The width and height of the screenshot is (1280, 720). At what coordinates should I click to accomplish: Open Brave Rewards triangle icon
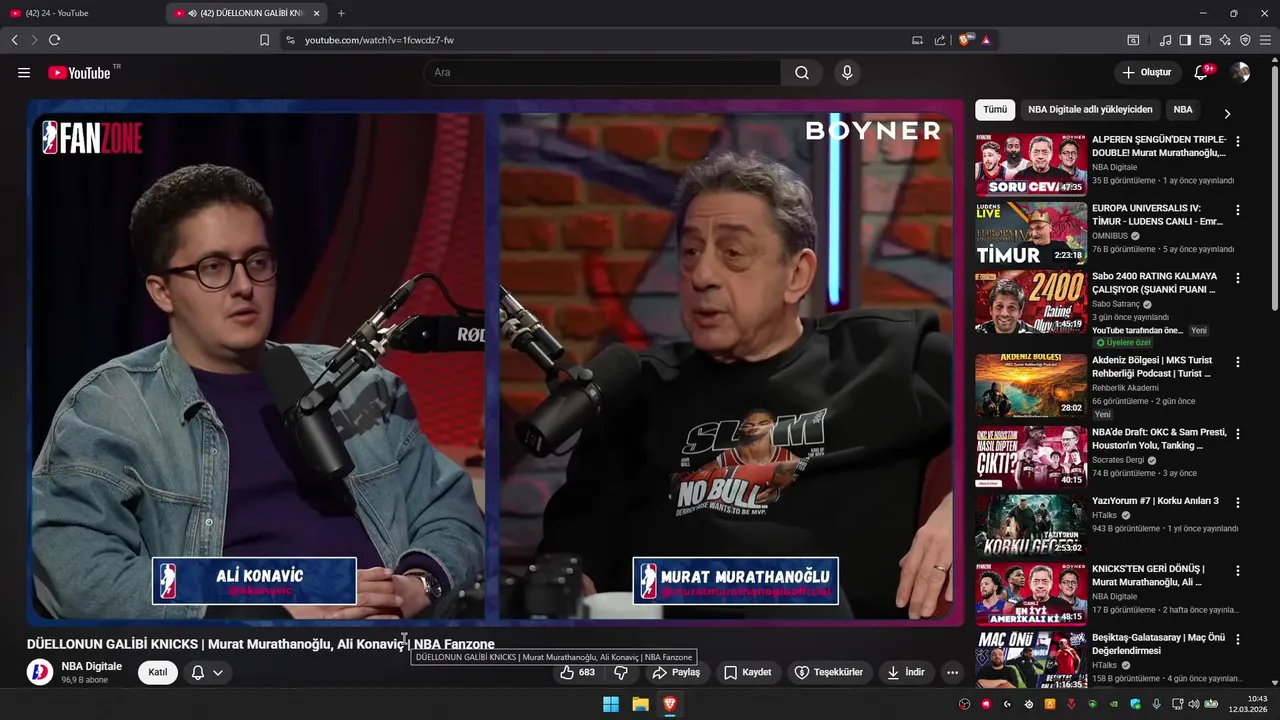(x=986, y=40)
